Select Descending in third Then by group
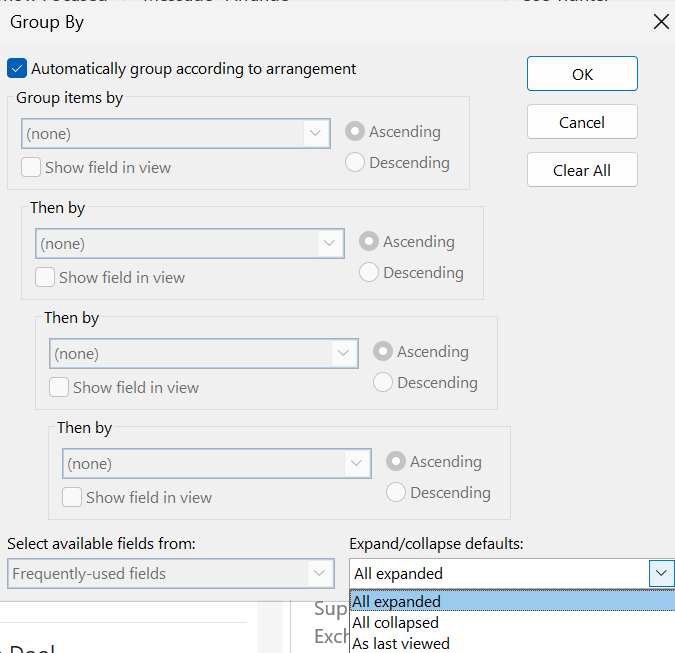Screen dimensions: 675x653 [x=396, y=492]
